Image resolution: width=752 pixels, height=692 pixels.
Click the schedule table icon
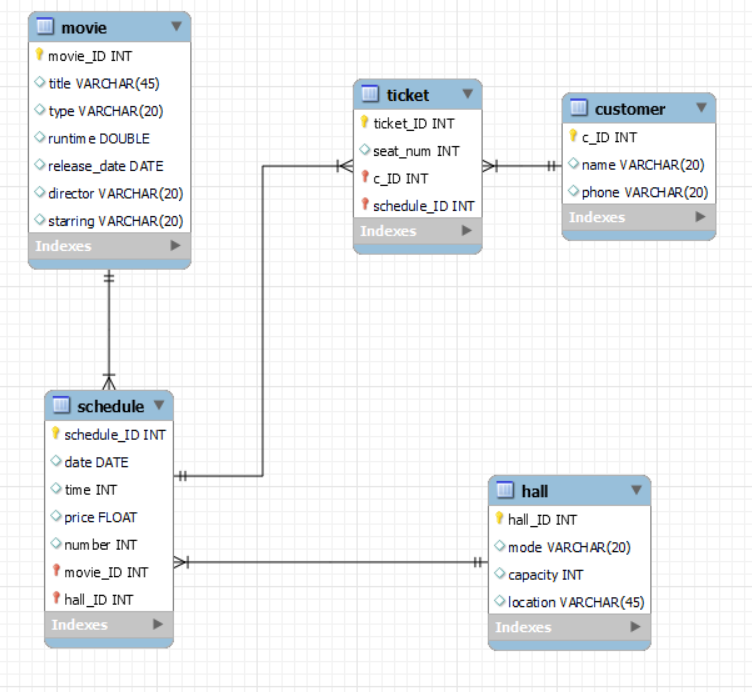click(x=61, y=405)
